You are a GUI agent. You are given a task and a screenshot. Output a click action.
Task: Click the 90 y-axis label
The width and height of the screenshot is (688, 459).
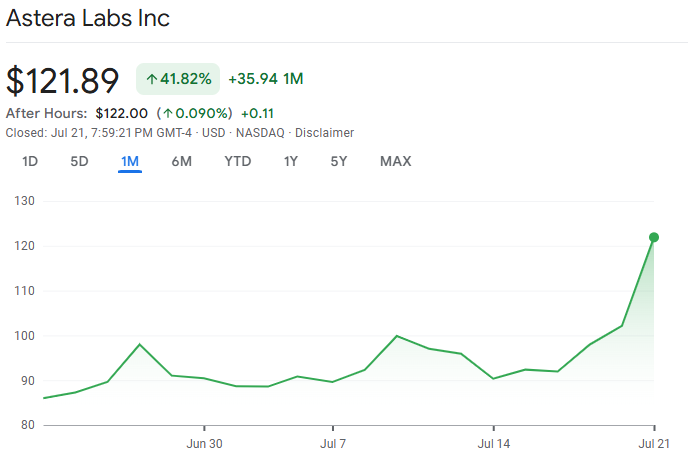click(28, 381)
